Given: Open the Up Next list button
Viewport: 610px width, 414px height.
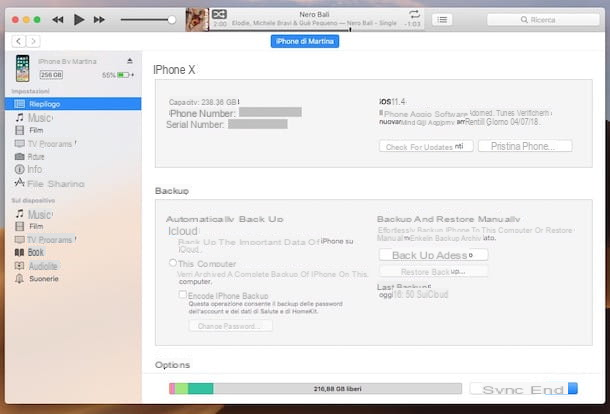Looking at the screenshot, I should point(442,19).
